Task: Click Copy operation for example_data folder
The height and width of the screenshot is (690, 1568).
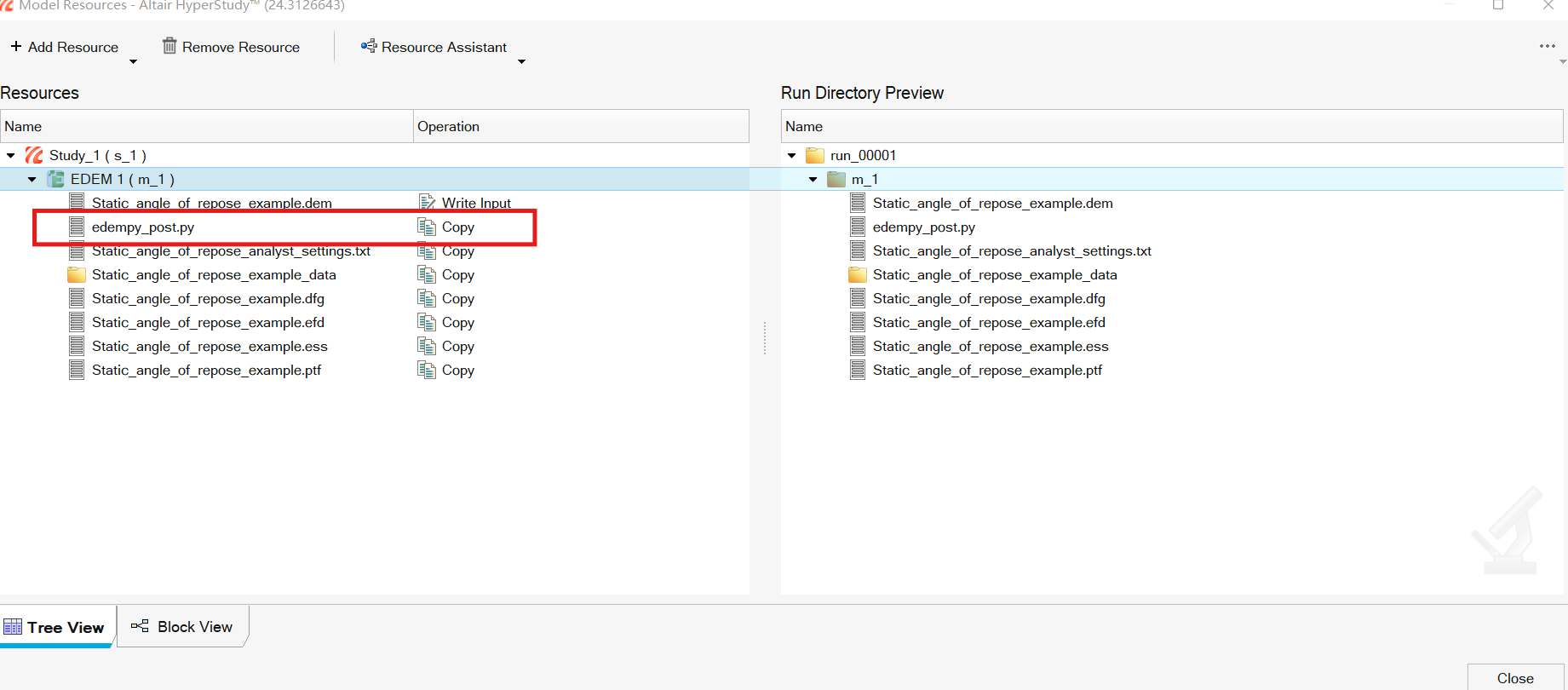Action: [446, 274]
